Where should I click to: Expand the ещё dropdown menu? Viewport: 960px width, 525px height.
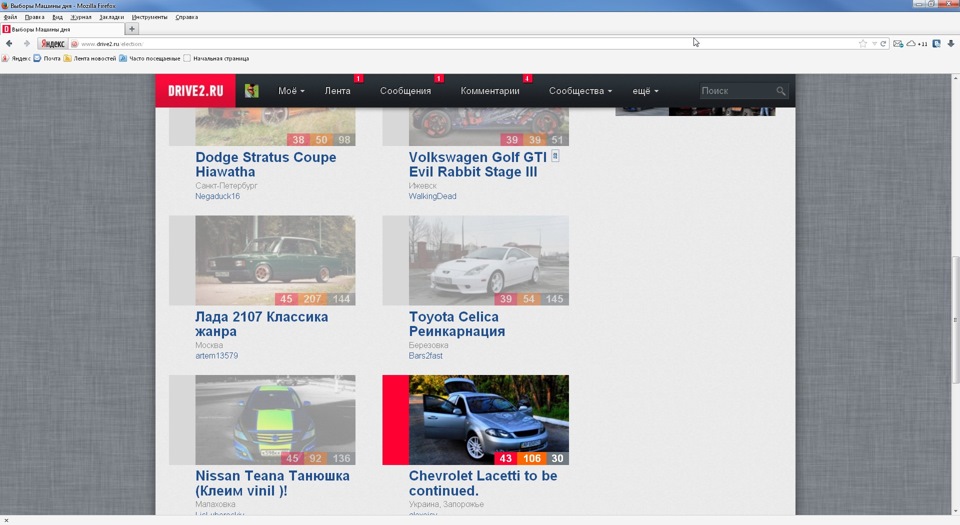[646, 91]
